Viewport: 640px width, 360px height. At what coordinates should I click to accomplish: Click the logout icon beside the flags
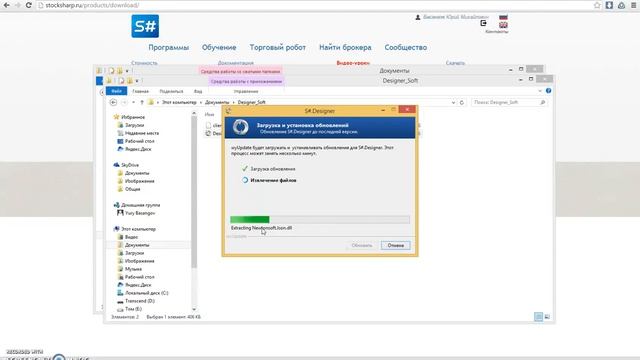(x=483, y=23)
